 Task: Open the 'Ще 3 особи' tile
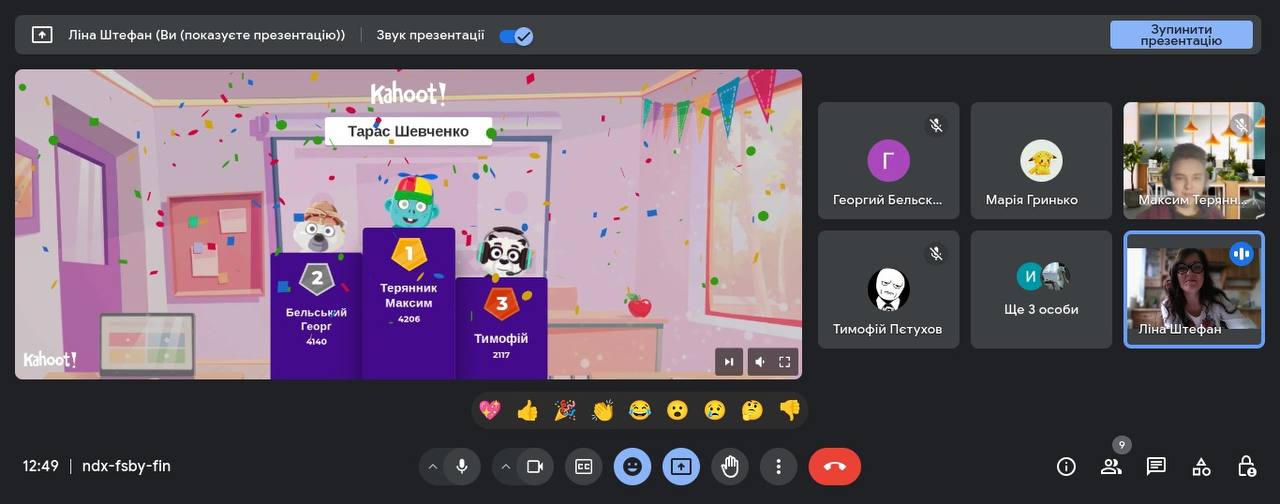(1041, 290)
